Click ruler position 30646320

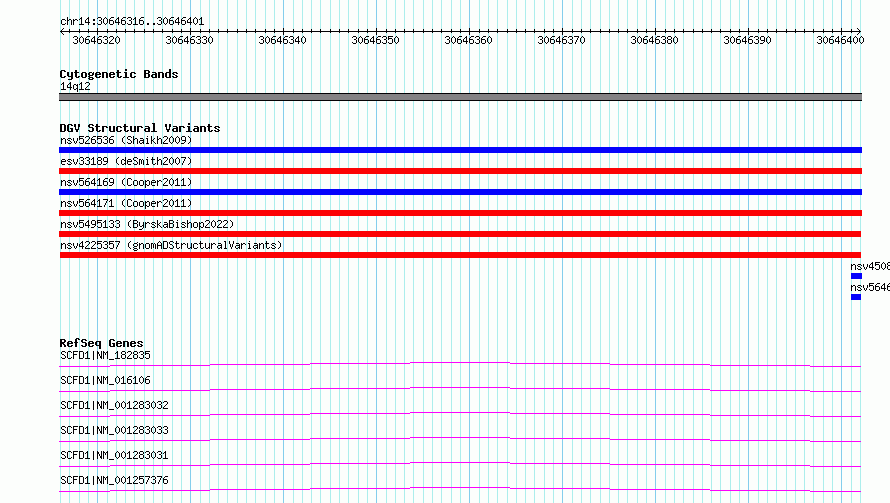[96, 40]
